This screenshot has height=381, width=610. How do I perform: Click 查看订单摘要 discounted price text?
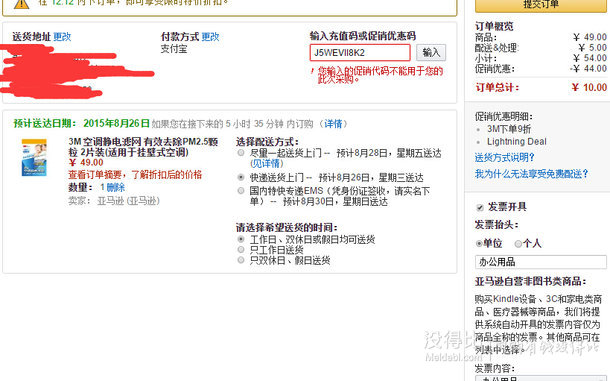[135, 174]
